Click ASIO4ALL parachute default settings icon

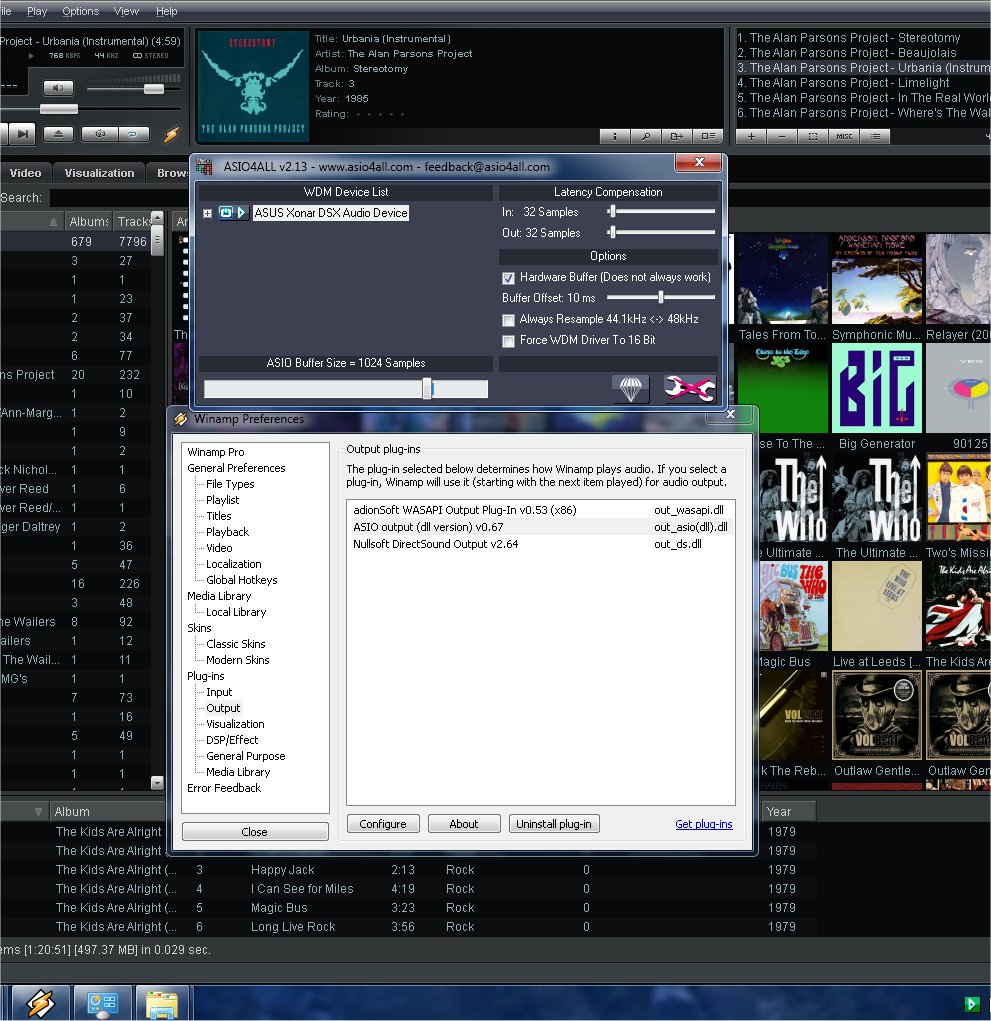point(630,389)
